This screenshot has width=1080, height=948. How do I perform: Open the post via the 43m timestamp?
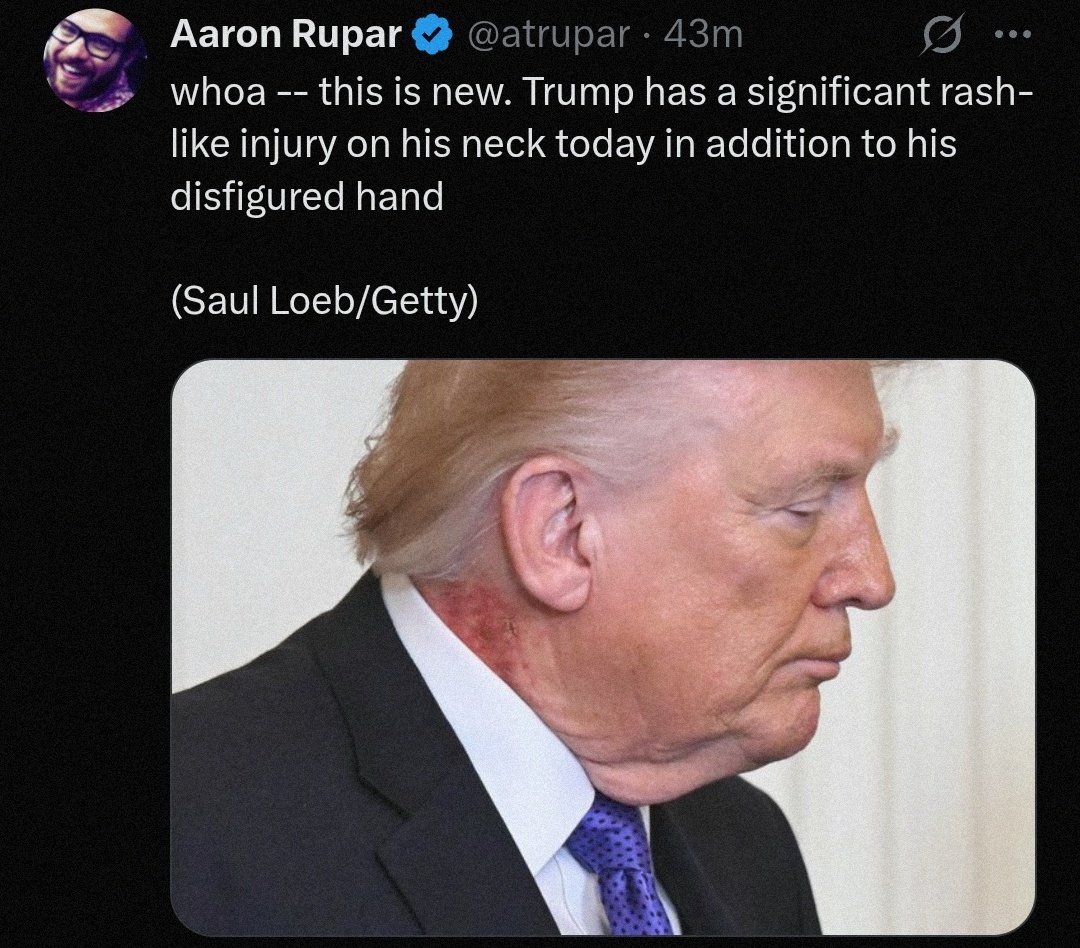tap(703, 35)
